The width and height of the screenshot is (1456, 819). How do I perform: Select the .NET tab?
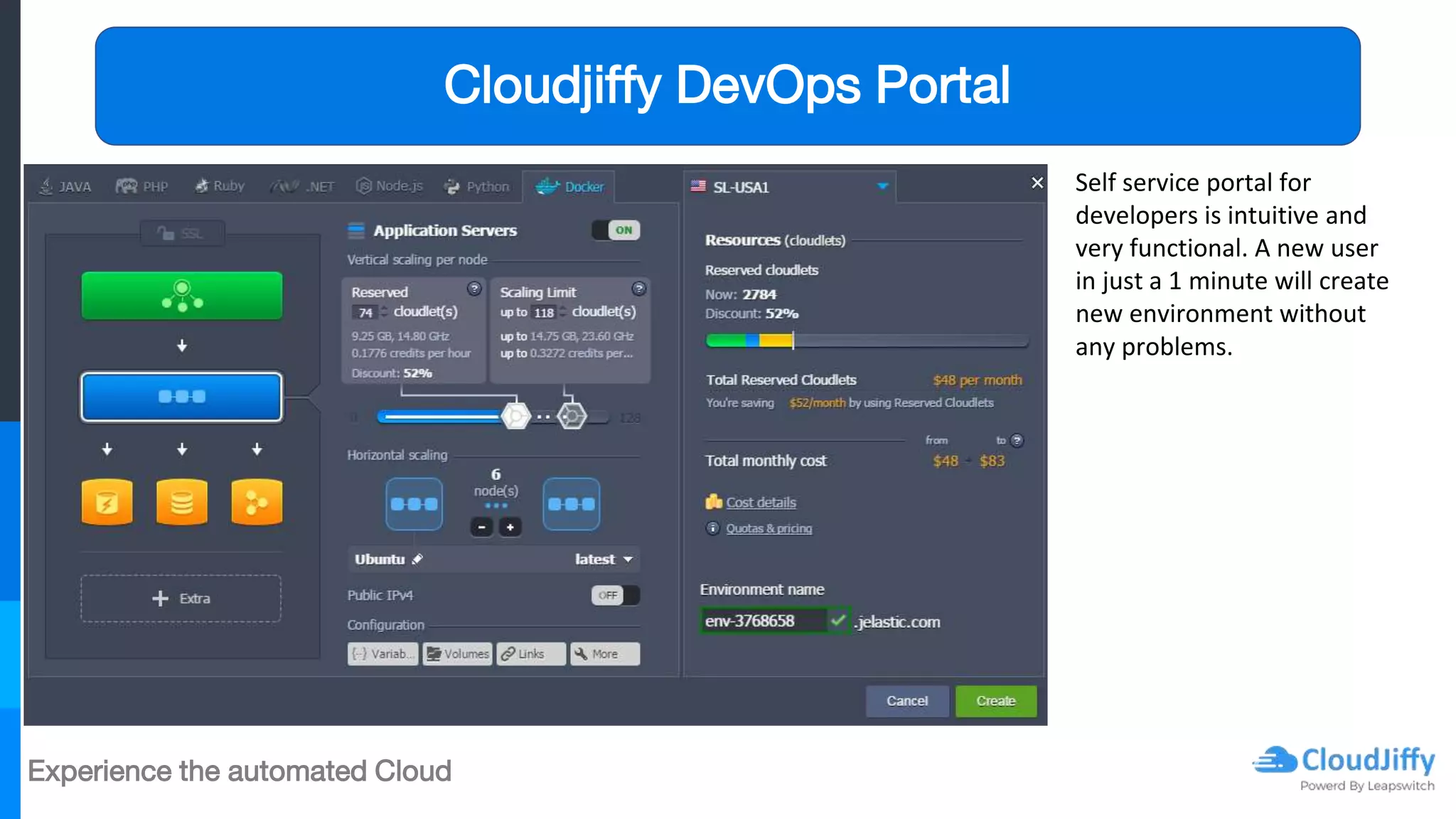coord(301,186)
